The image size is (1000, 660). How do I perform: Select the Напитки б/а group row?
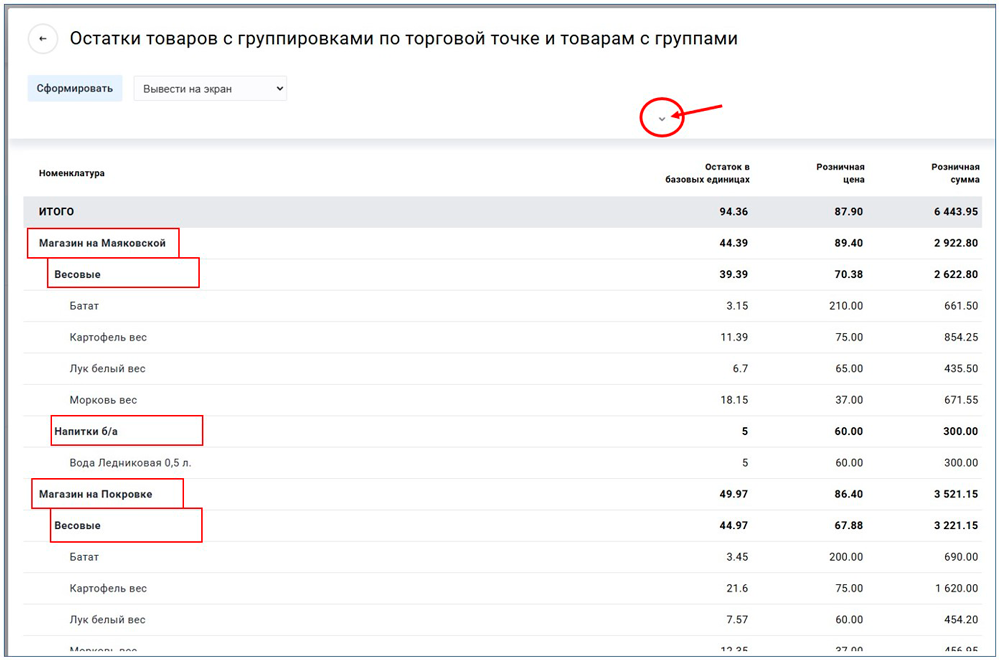click(x=93, y=431)
